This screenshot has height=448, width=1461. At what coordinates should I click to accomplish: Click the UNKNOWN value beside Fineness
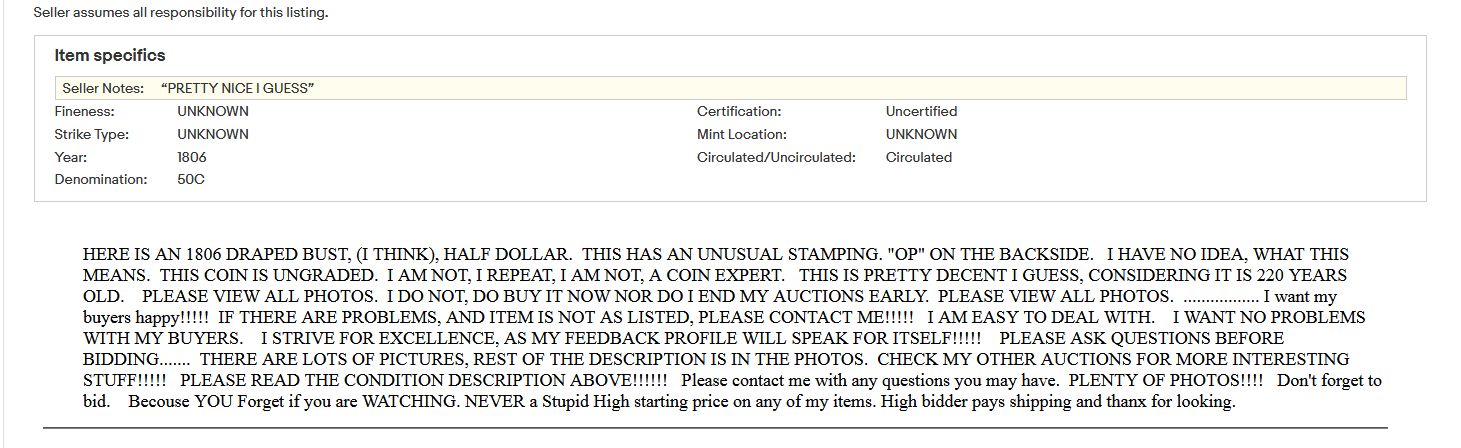coord(213,112)
